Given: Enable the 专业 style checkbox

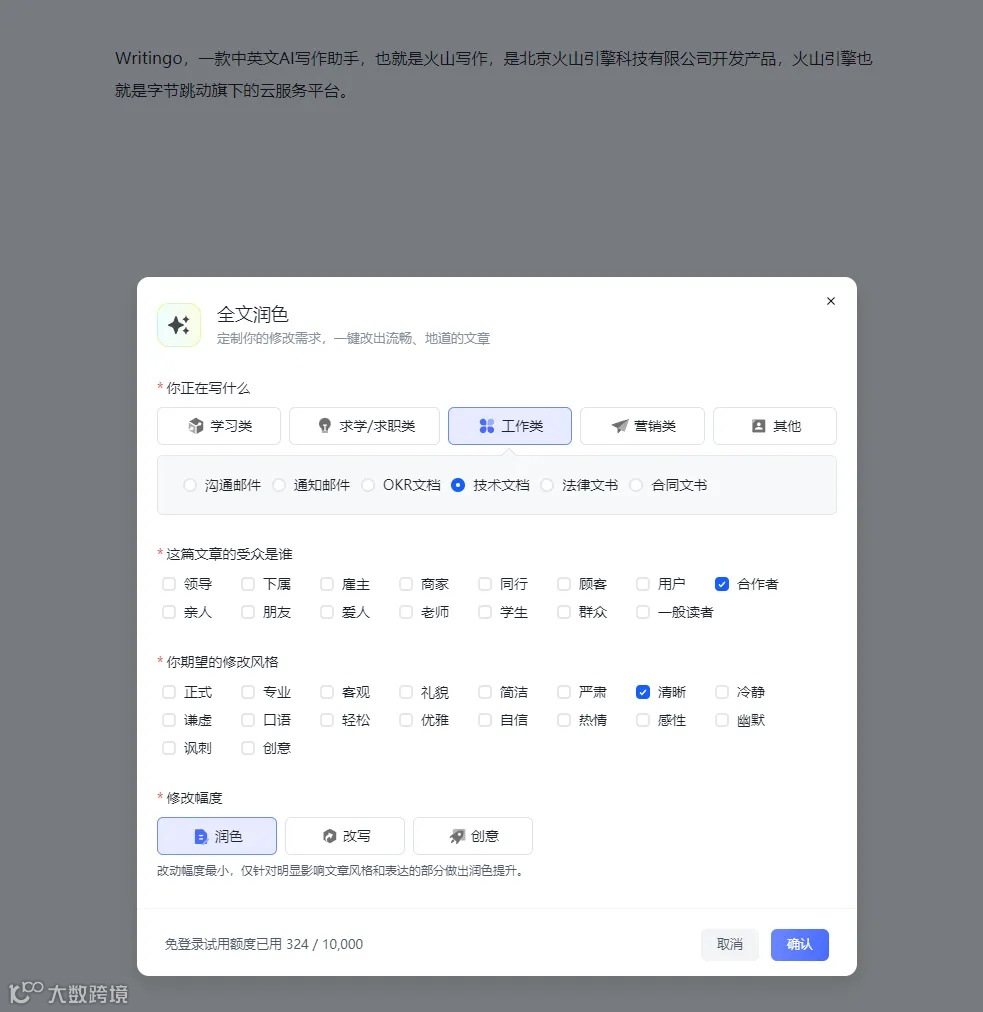Looking at the screenshot, I should pyautogui.click(x=248, y=692).
